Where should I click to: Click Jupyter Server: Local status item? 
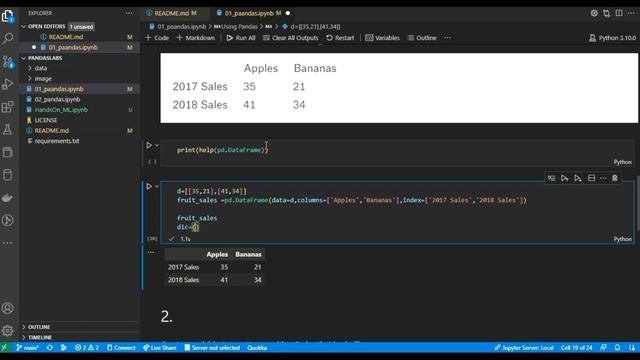tap(524, 348)
